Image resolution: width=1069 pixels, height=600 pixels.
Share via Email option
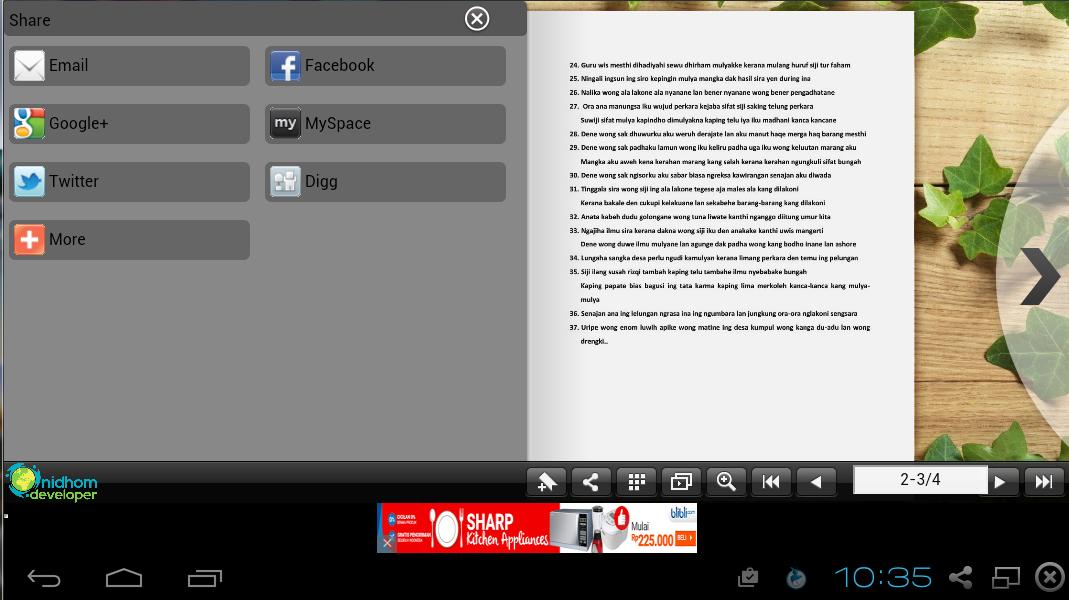click(130, 65)
